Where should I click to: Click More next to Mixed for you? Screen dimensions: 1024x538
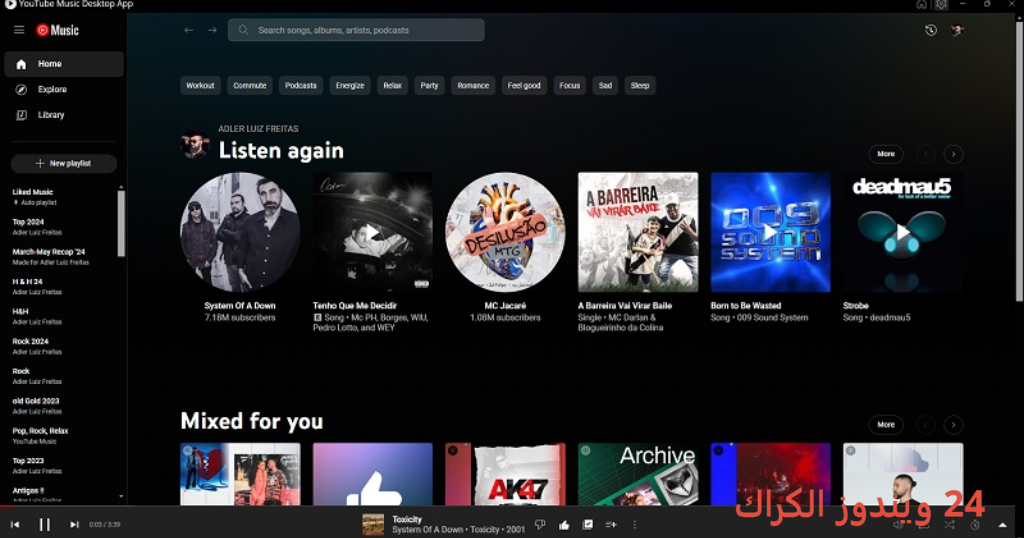(886, 424)
